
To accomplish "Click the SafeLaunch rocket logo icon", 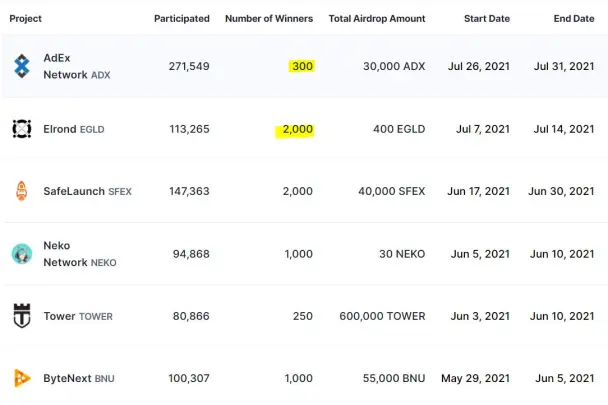I will tap(22, 191).
